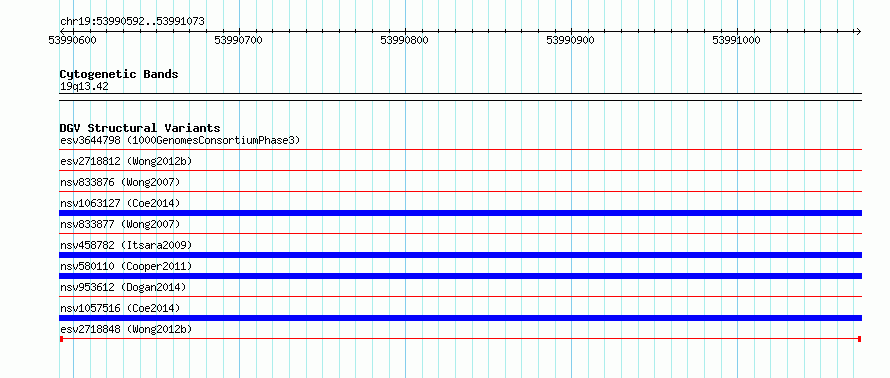Screen dimensions: 890x378
Task: Click the nsv458782 (Itsara2009) label
Action: point(126,245)
